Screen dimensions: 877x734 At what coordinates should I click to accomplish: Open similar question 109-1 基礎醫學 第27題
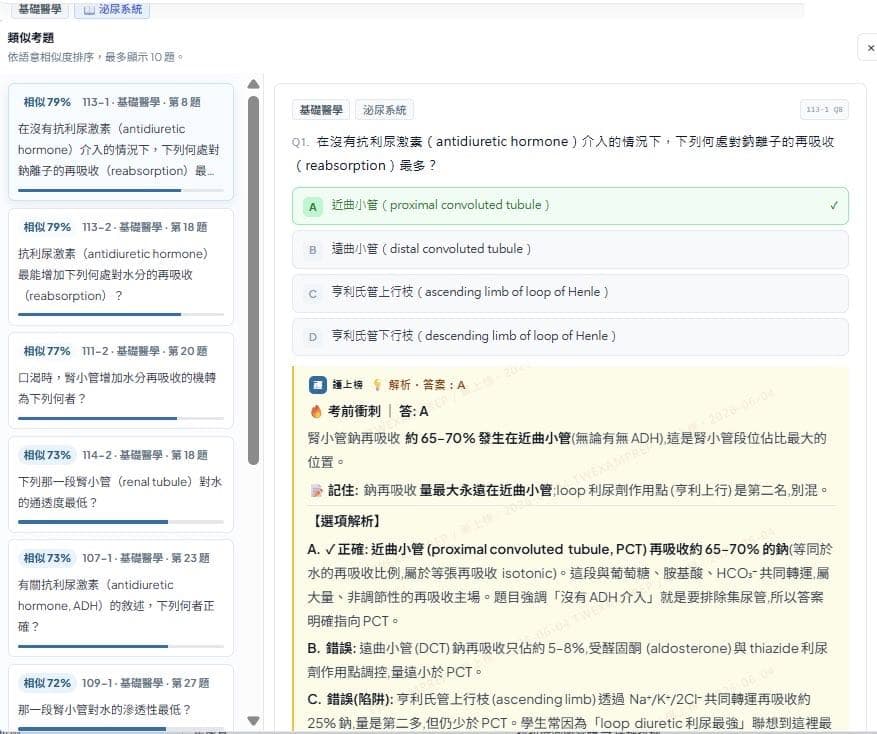click(121, 698)
